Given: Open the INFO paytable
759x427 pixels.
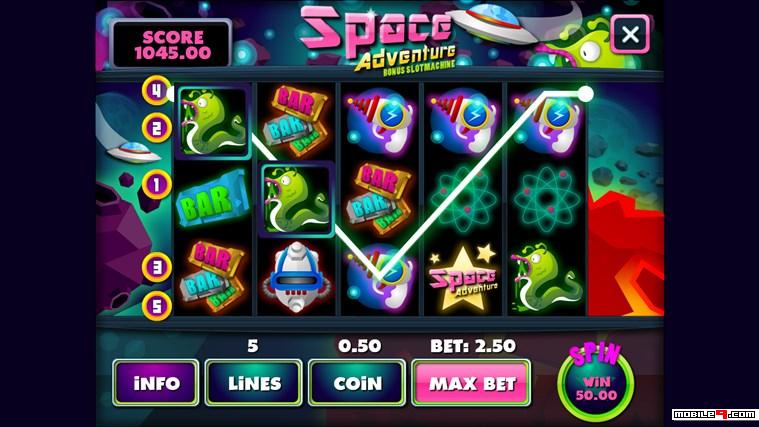Looking at the screenshot, I should (156, 383).
